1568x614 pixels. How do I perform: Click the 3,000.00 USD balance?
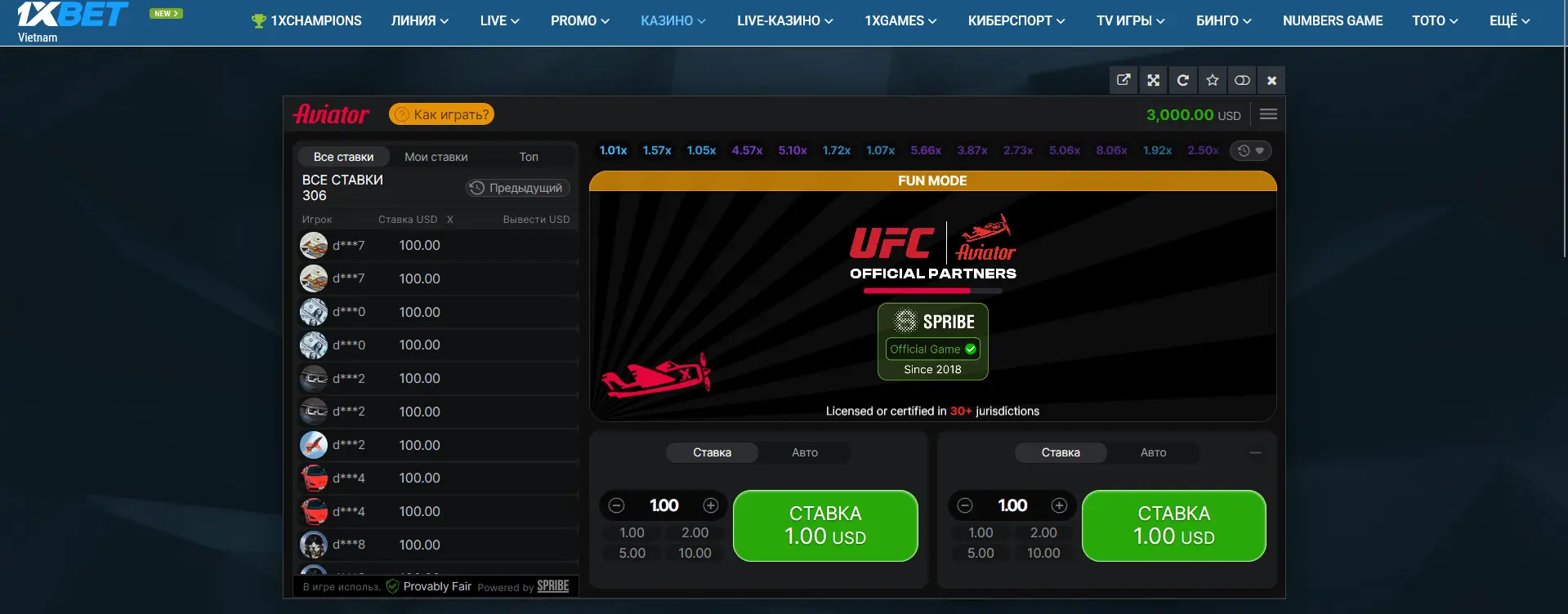[x=1193, y=115]
